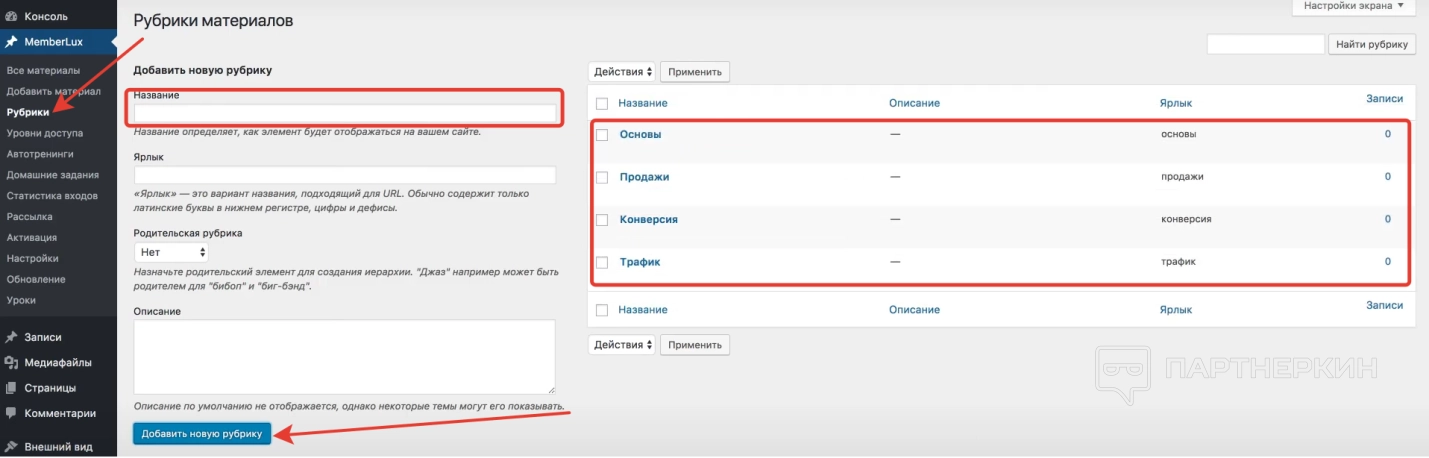Click the slug text 'конверсия'
This screenshot has width=1429, height=458.
click(x=1186, y=219)
